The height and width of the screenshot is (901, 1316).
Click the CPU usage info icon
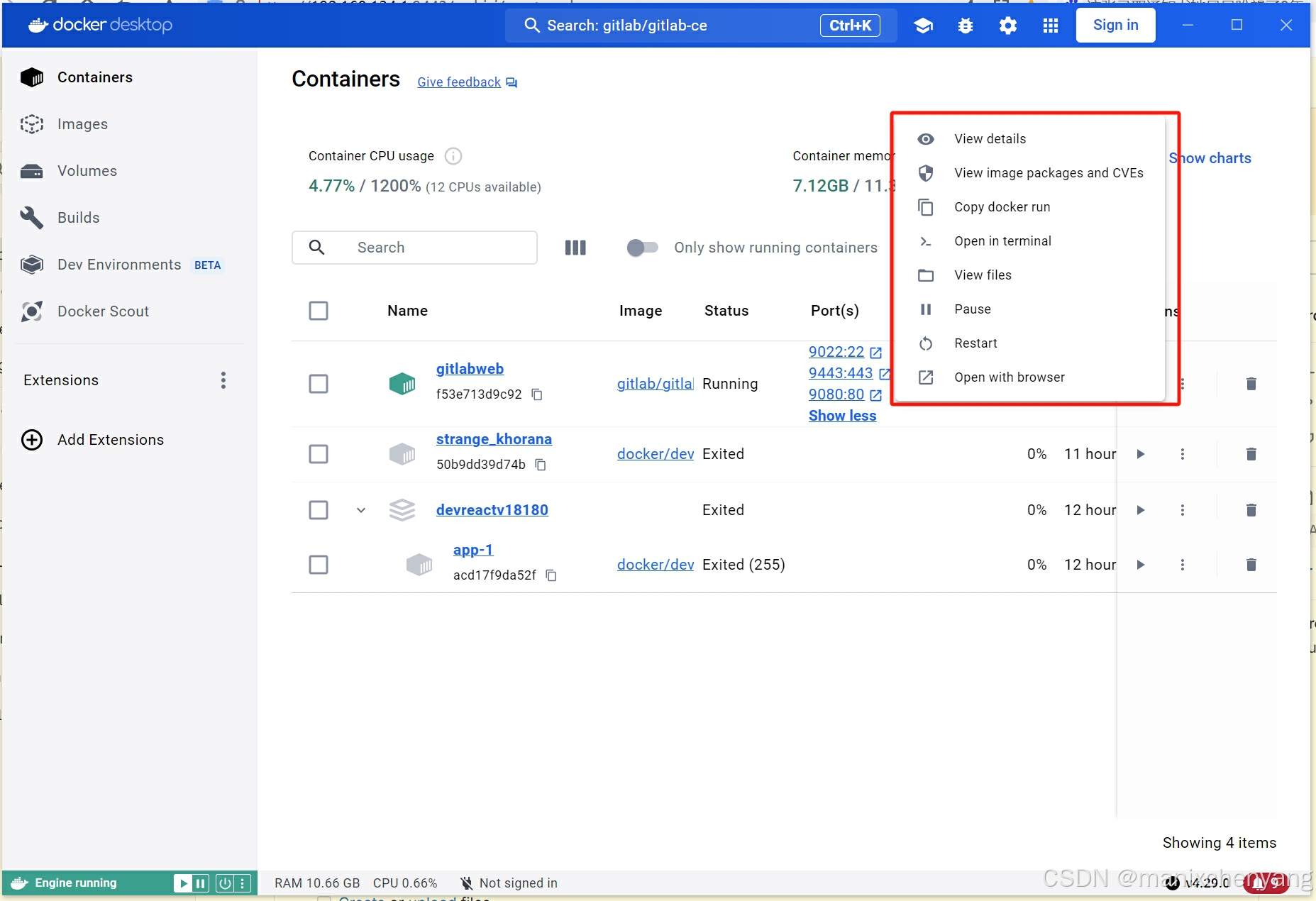[453, 156]
